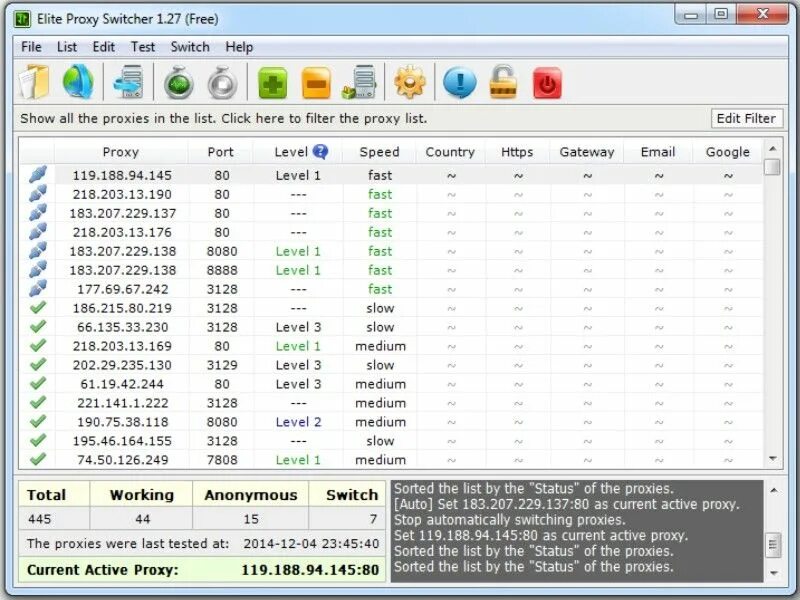Image resolution: width=800 pixels, height=600 pixels.
Task: Click proxy list scrollbar up arrow
Action: coord(772,148)
